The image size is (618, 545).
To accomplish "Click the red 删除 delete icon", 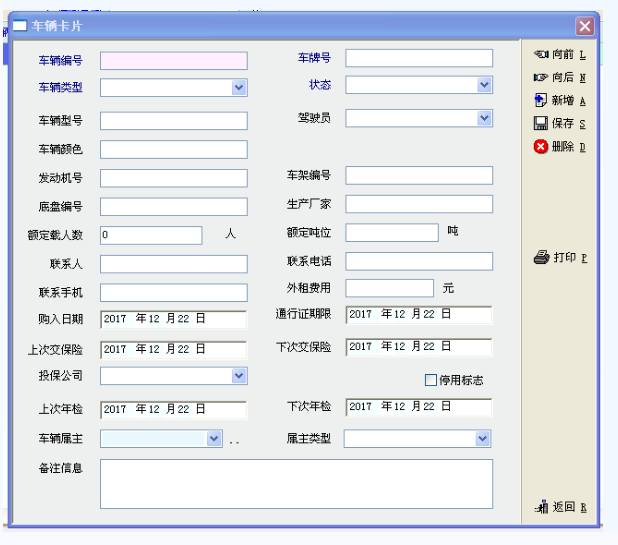I will point(541,146).
